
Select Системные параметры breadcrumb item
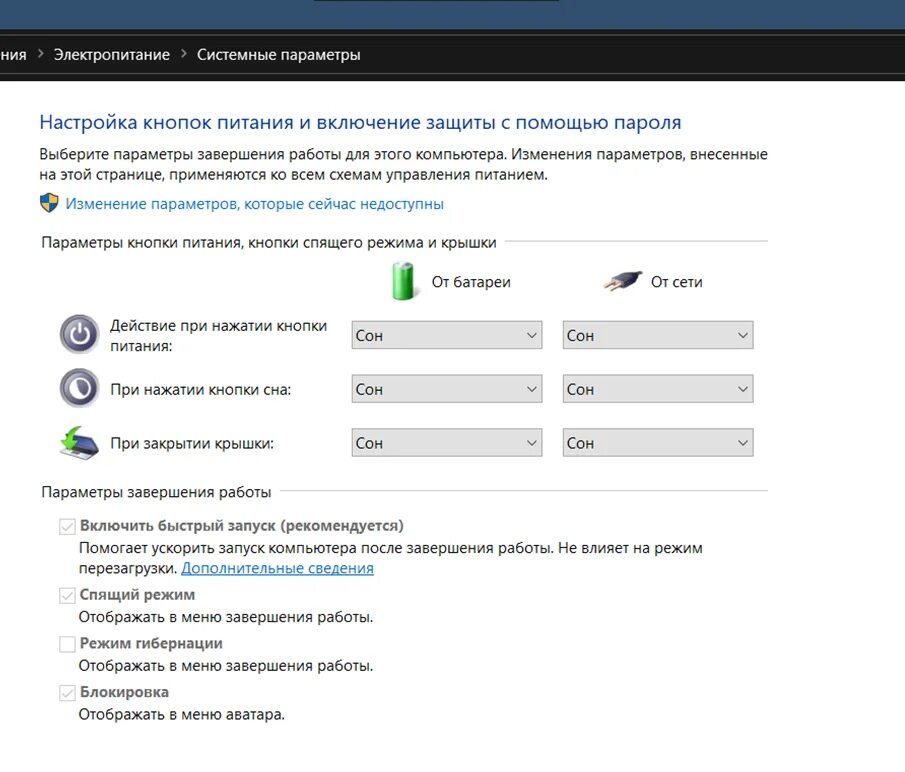278,55
